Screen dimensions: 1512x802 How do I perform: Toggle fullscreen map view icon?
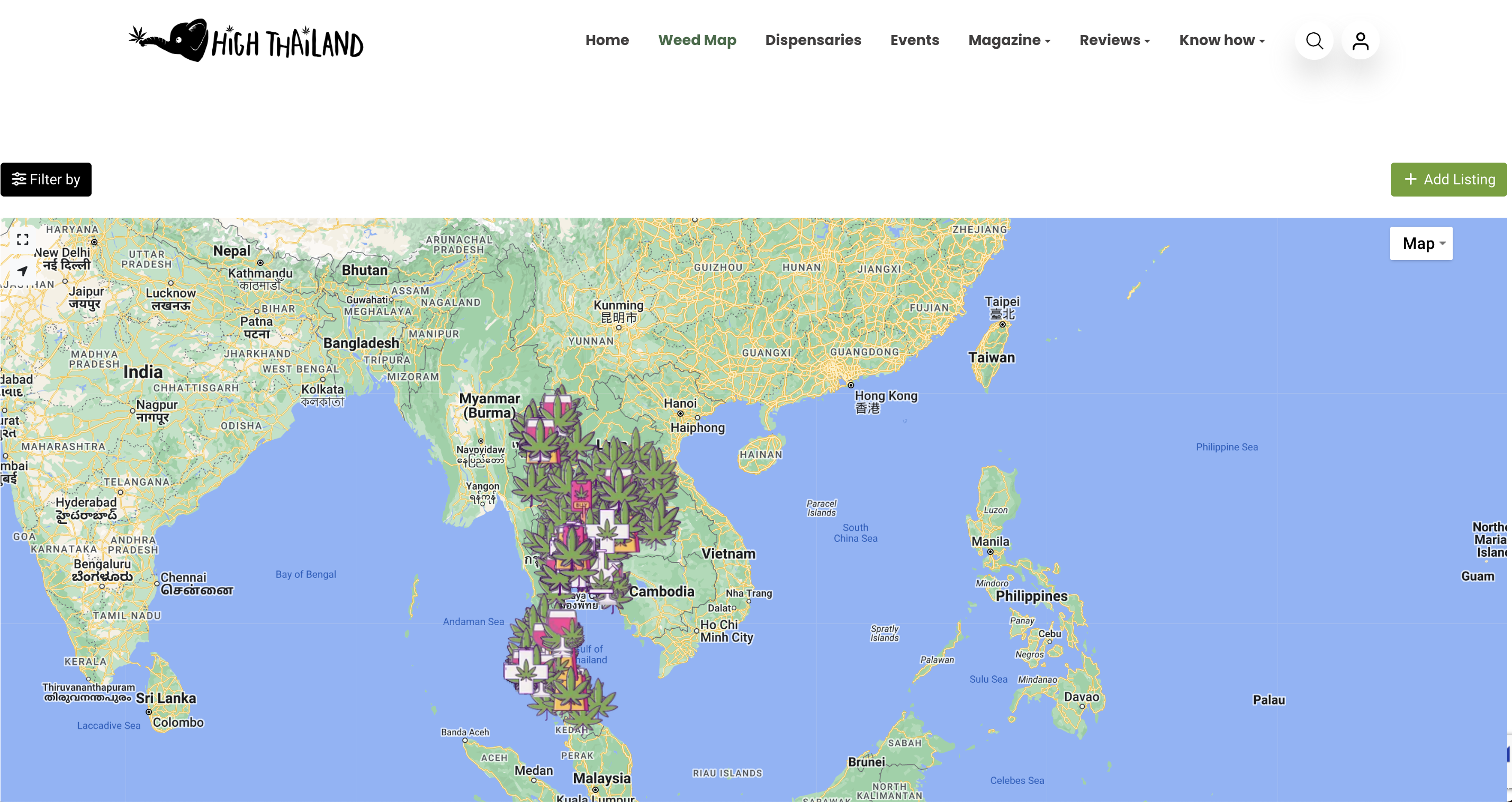click(22, 239)
